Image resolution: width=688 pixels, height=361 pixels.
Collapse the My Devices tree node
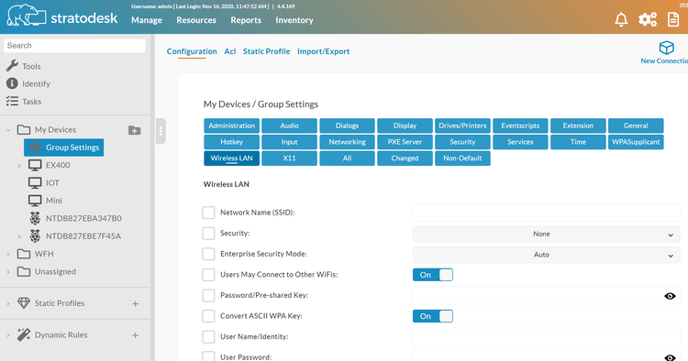(8, 130)
